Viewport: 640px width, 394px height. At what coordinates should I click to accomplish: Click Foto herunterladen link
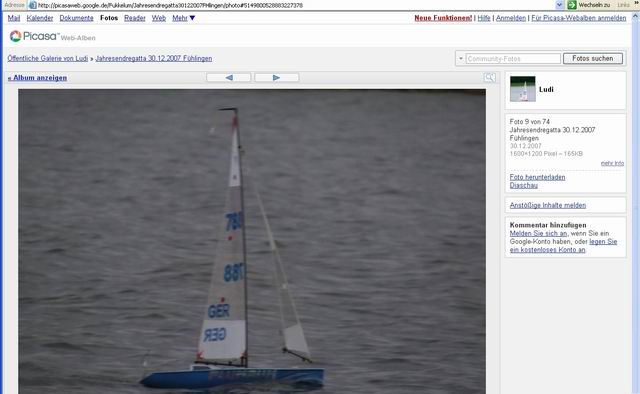click(537, 177)
